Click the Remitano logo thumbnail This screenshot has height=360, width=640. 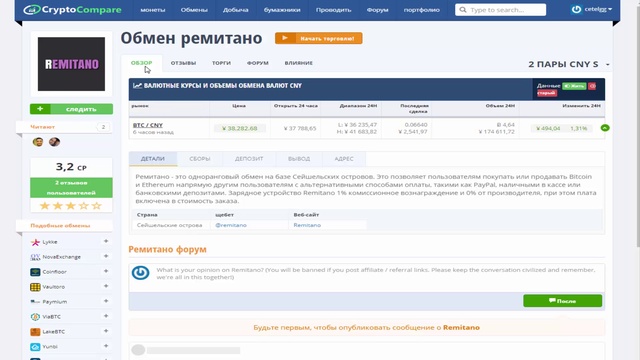tap(71, 64)
